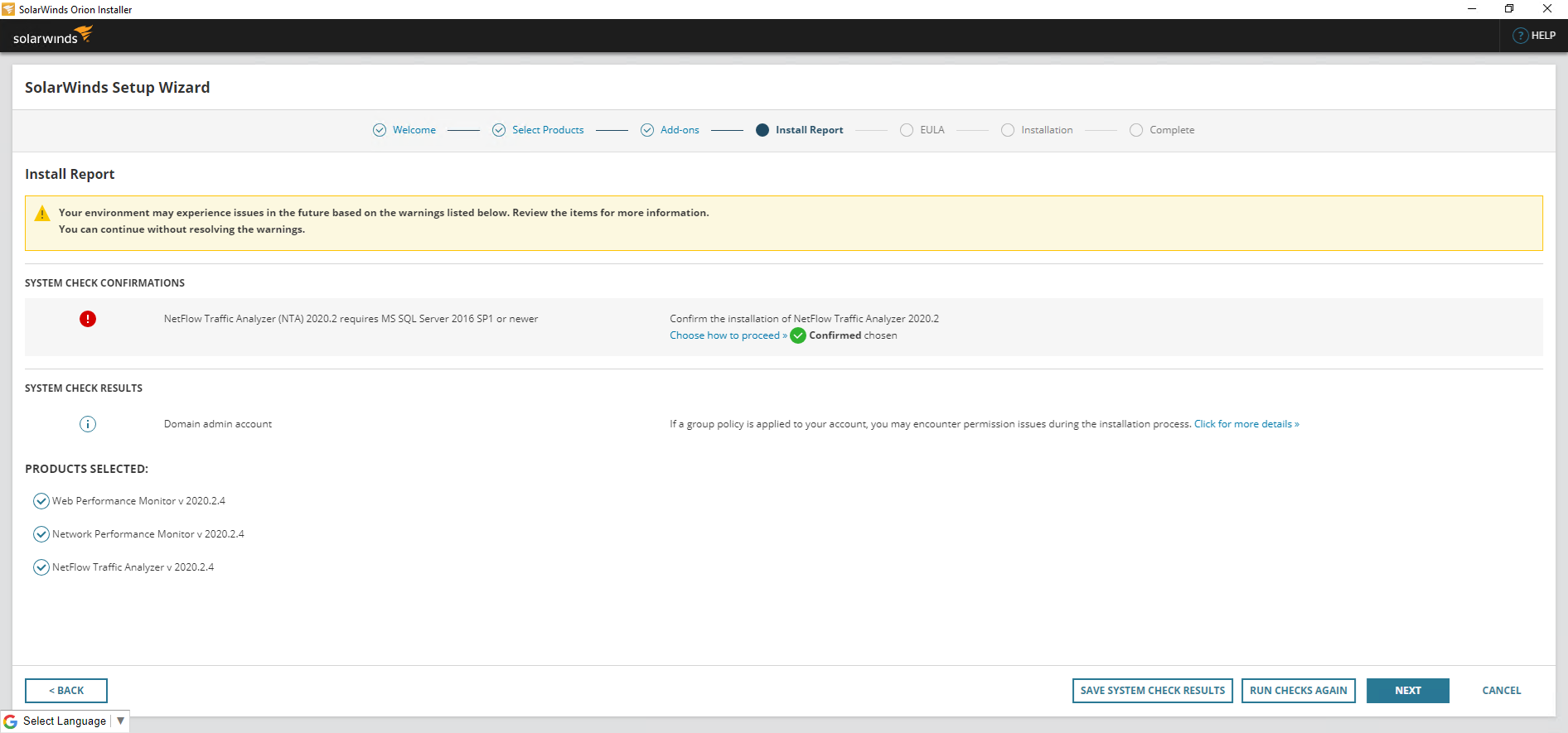The height and width of the screenshot is (733, 1568).
Task: Click the System Check Results heading
Action: (x=84, y=388)
